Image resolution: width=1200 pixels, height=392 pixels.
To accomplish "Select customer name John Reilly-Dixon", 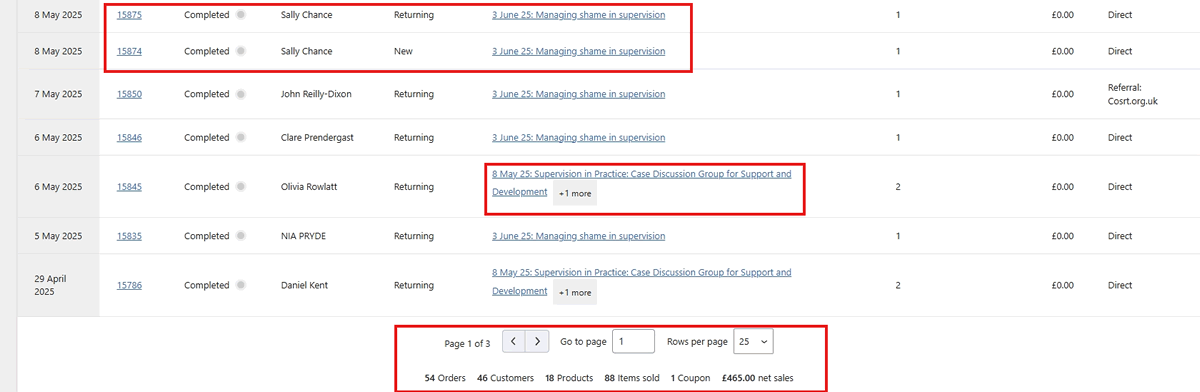I will (316, 94).
